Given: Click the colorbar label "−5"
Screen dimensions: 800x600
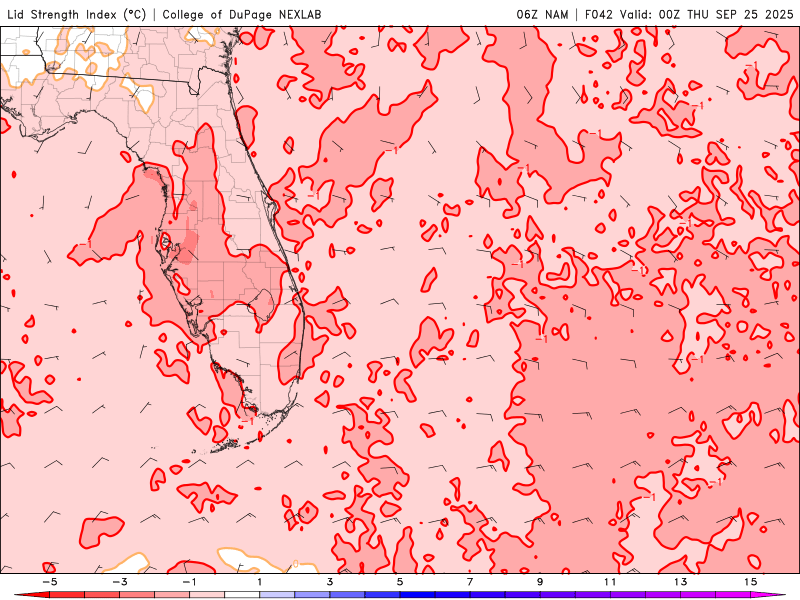Looking at the screenshot, I should click(x=49, y=582).
